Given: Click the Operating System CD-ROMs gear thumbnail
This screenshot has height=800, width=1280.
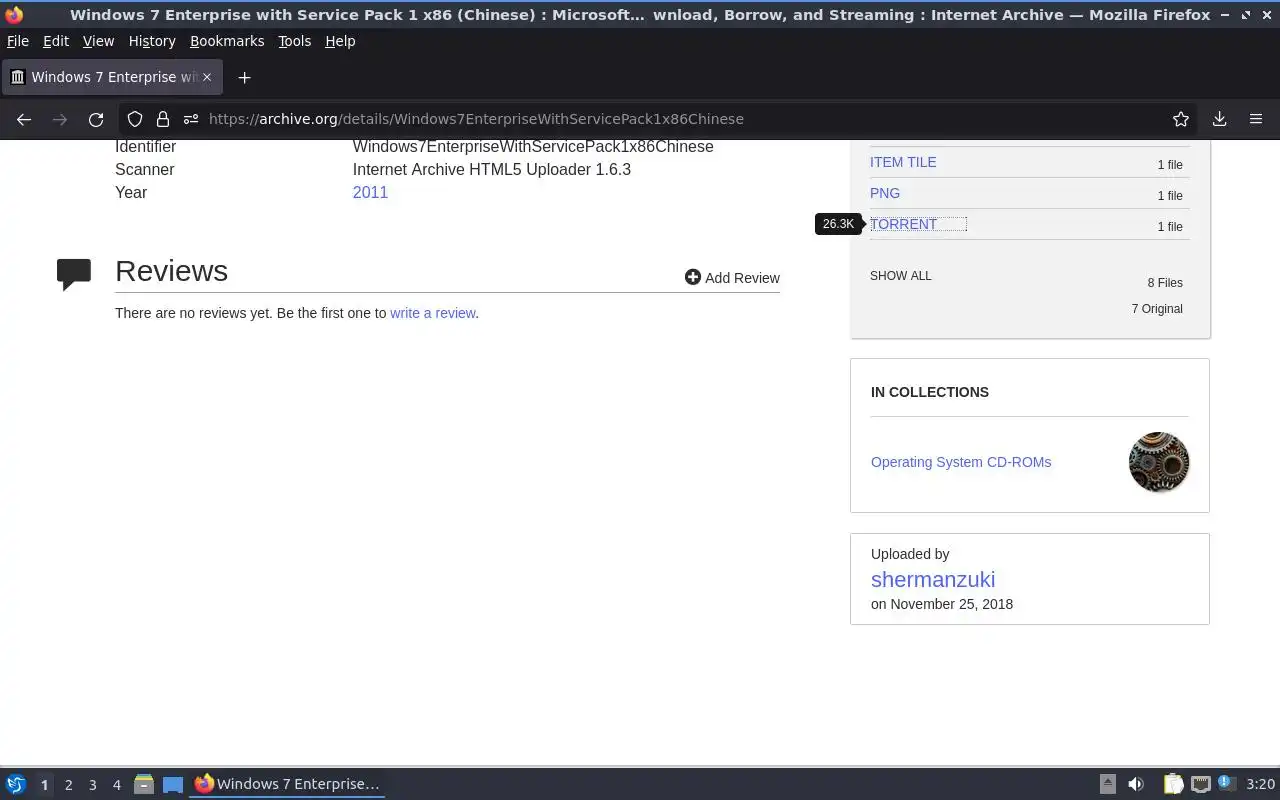Looking at the screenshot, I should pyautogui.click(x=1159, y=462).
